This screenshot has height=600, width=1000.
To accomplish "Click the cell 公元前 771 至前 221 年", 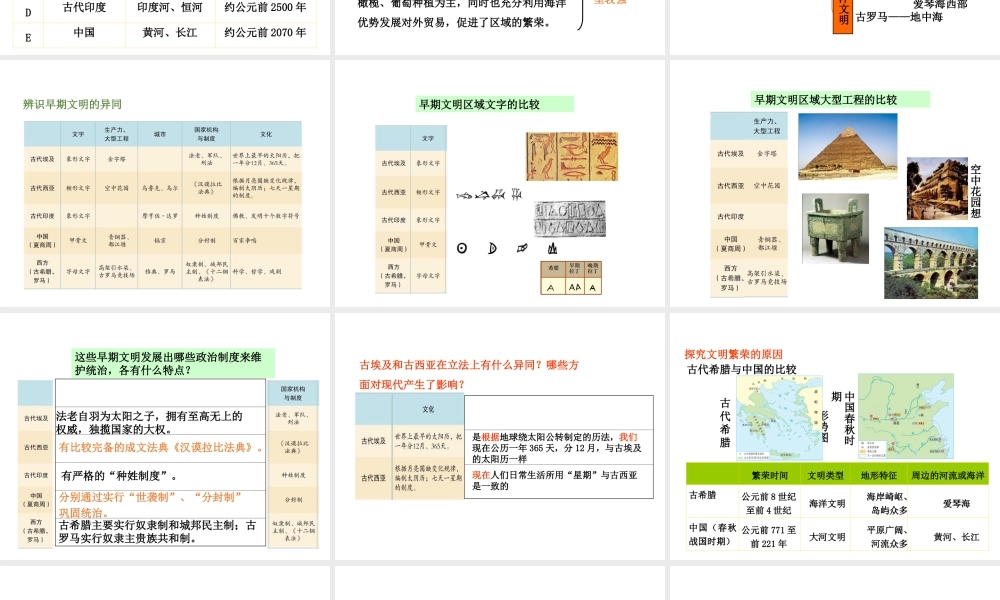I will 769,537.
